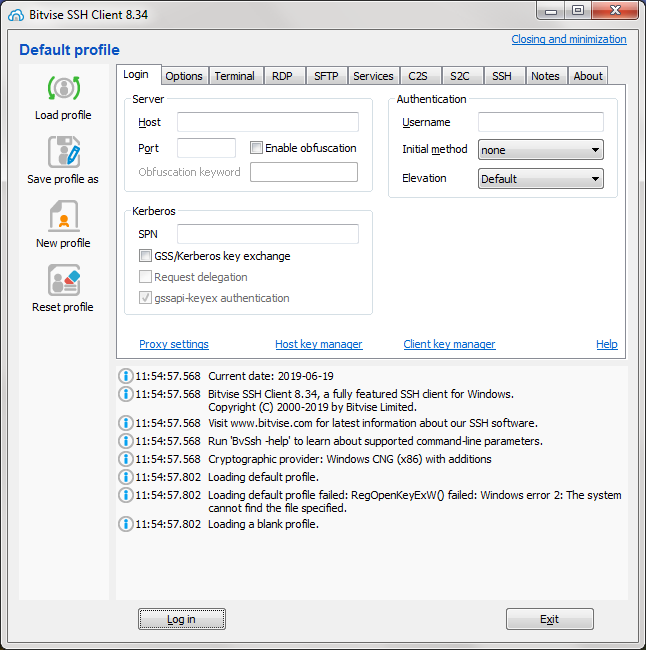This screenshot has height=650, width=646.
Task: Open Proxy settings link
Action: pyautogui.click(x=174, y=344)
